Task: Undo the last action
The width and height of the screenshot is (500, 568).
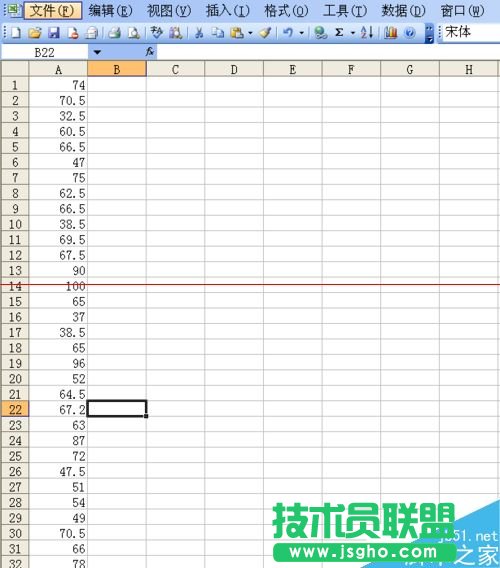Action: pyautogui.click(x=288, y=33)
